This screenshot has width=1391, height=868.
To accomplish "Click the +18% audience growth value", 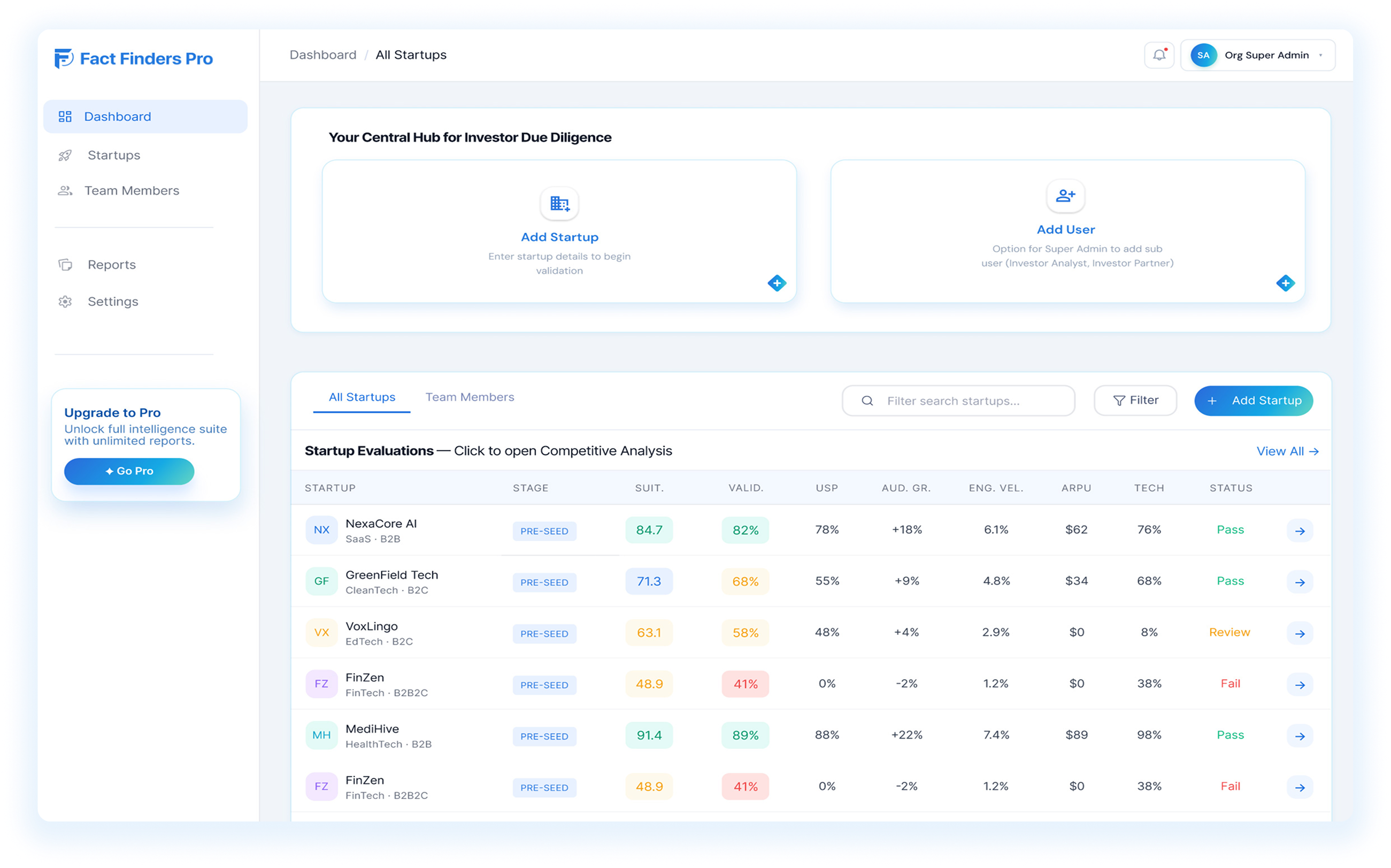I will click(x=906, y=529).
